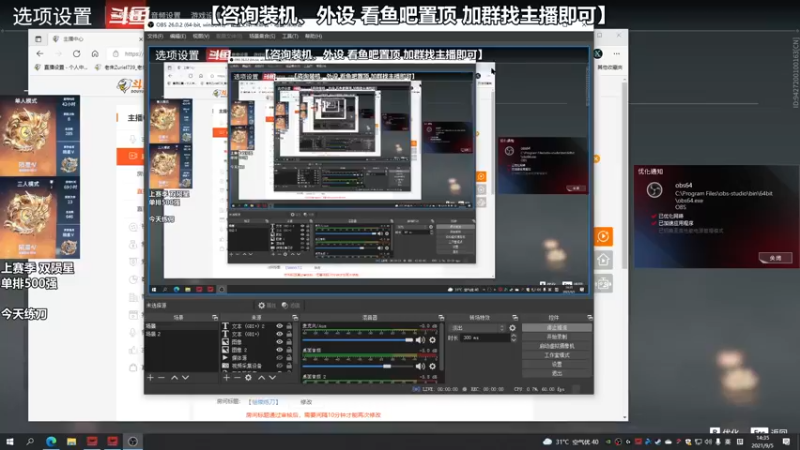Mute the 麦克风/Aux speaker icon
The height and width of the screenshot is (450, 800).
420,340
